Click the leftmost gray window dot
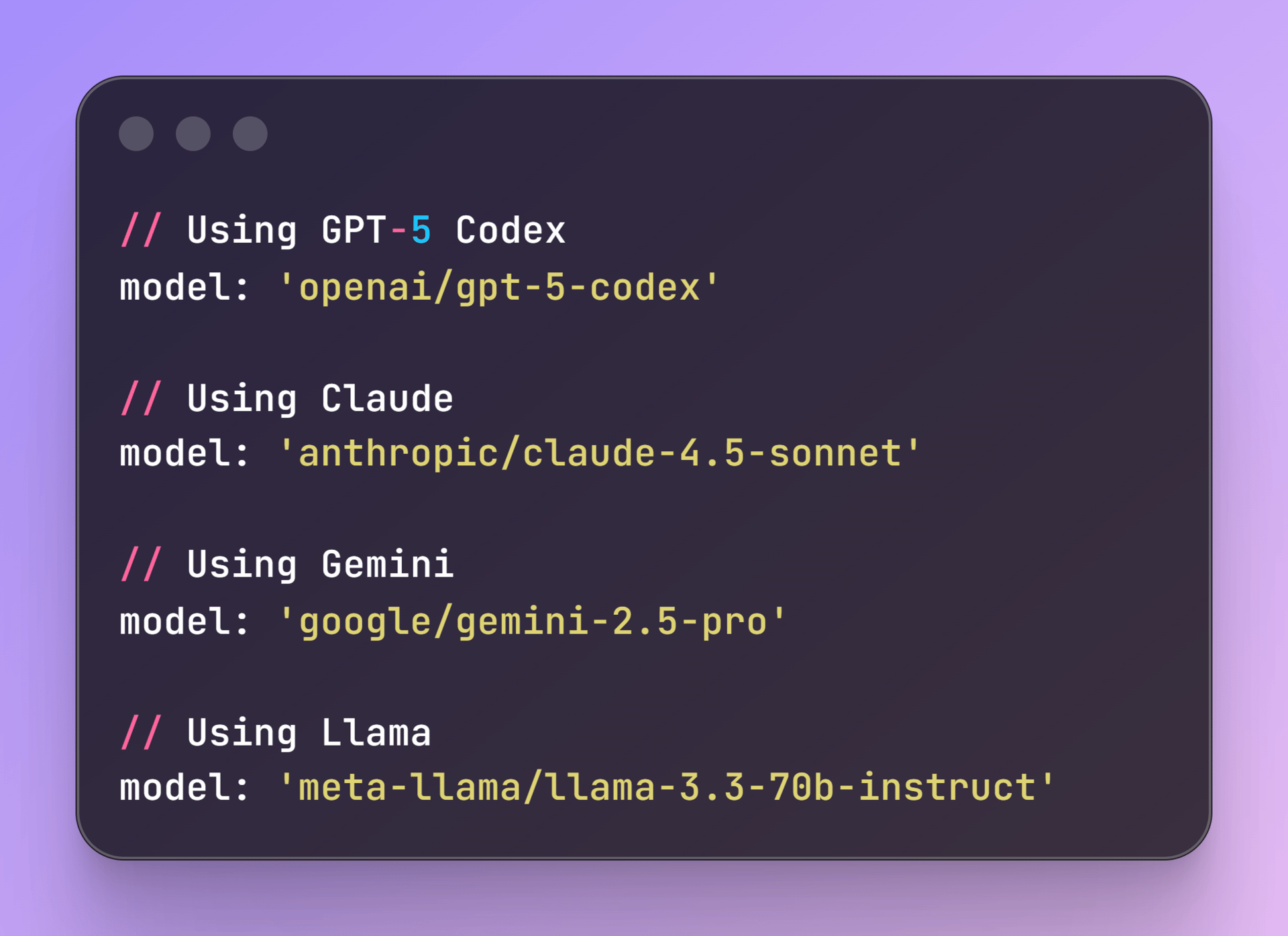1288x936 pixels. pos(136,133)
